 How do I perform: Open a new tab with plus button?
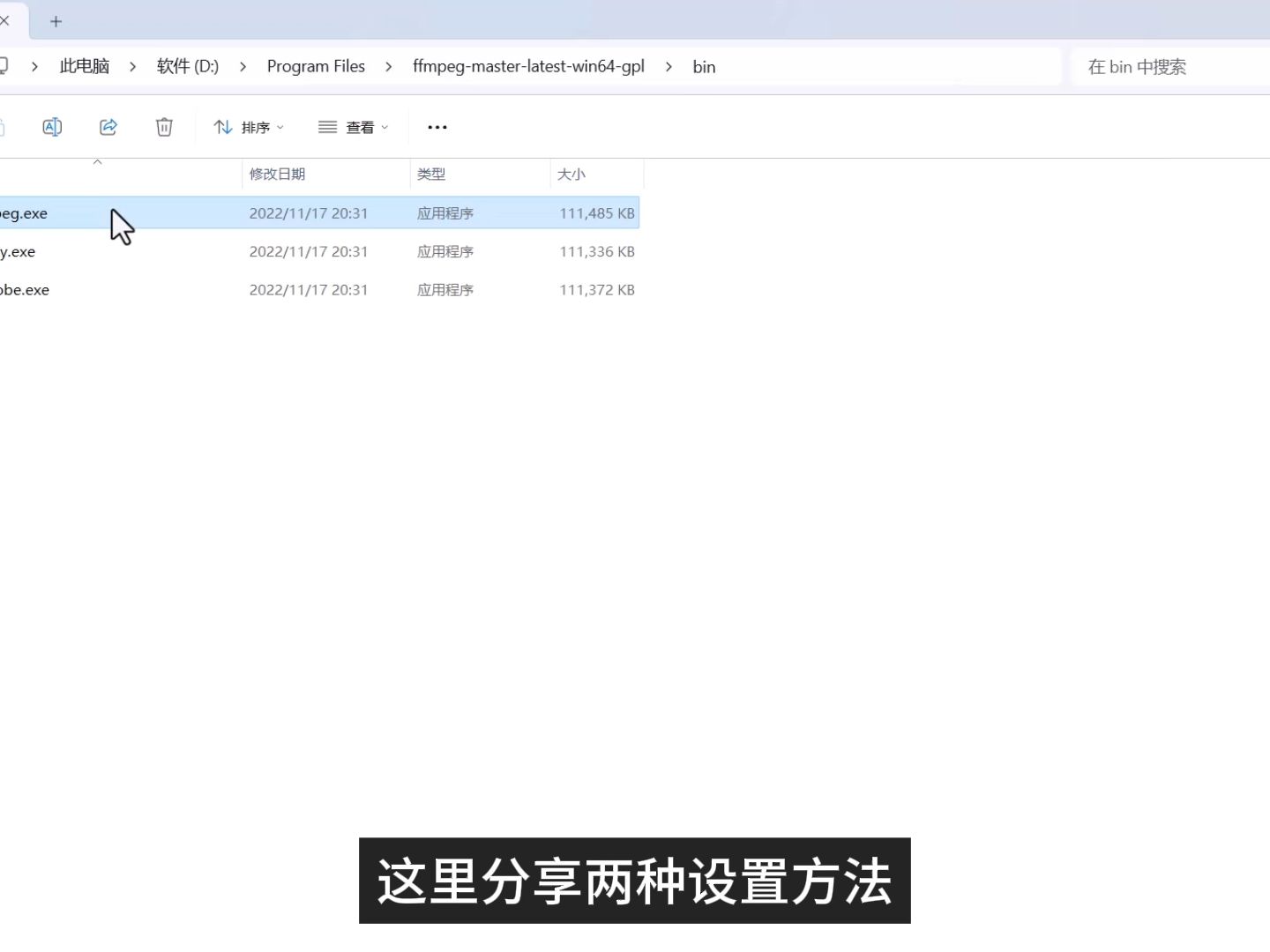tap(56, 21)
